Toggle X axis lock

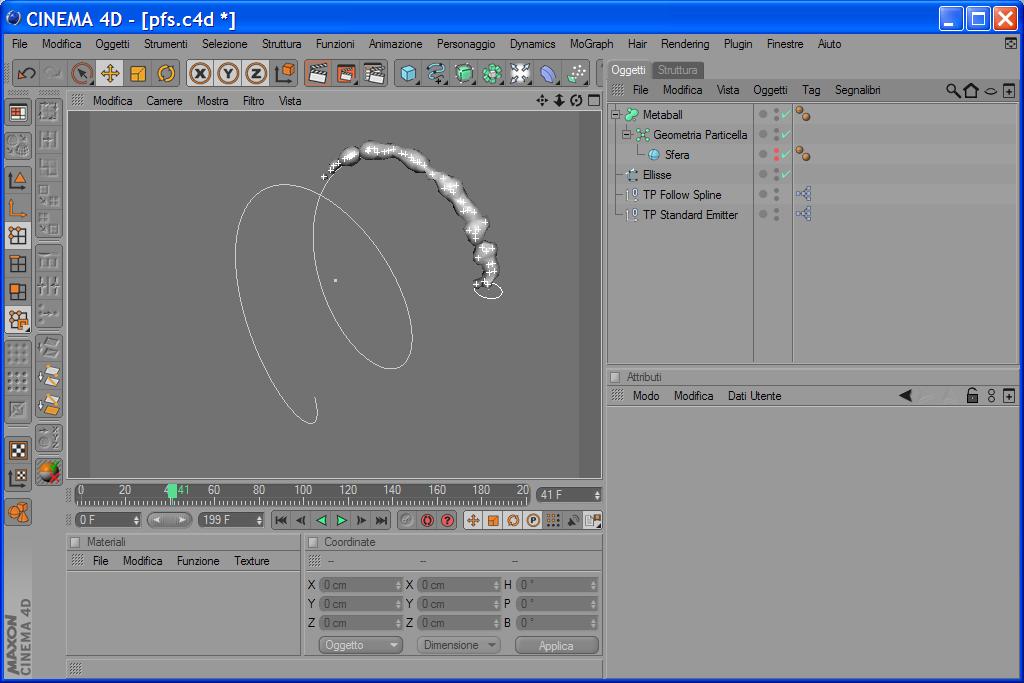[200, 74]
